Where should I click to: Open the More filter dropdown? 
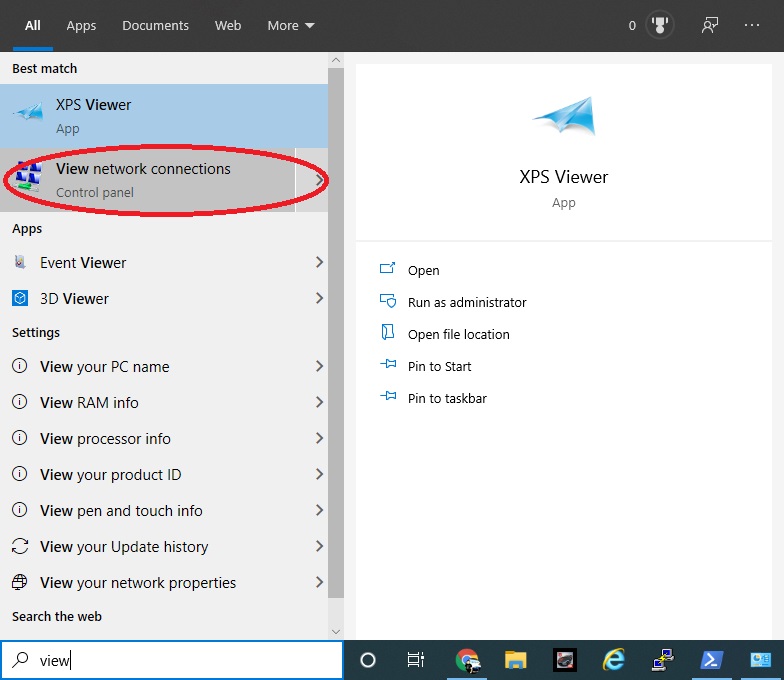291,26
